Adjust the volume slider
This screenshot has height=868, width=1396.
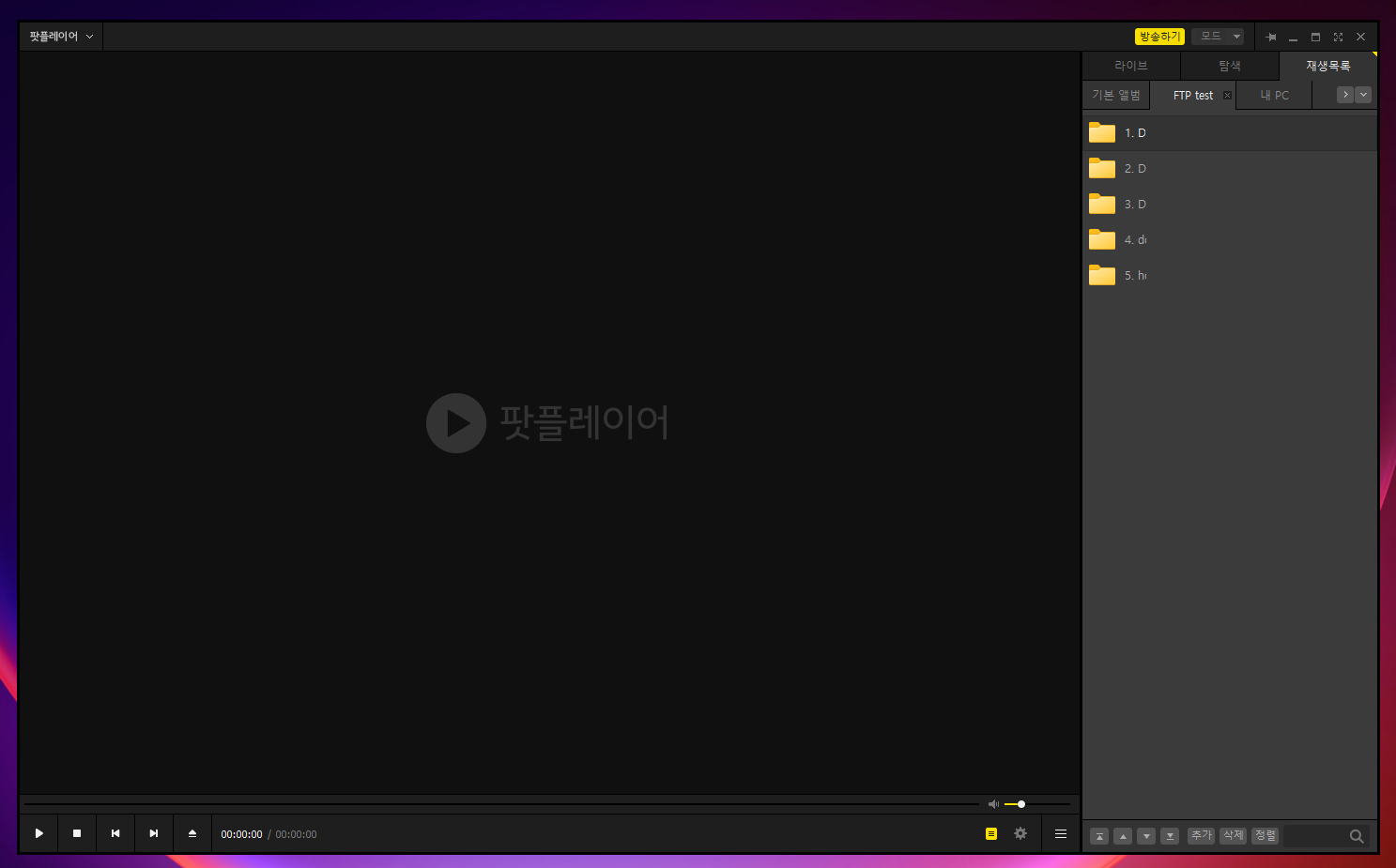point(1036,804)
